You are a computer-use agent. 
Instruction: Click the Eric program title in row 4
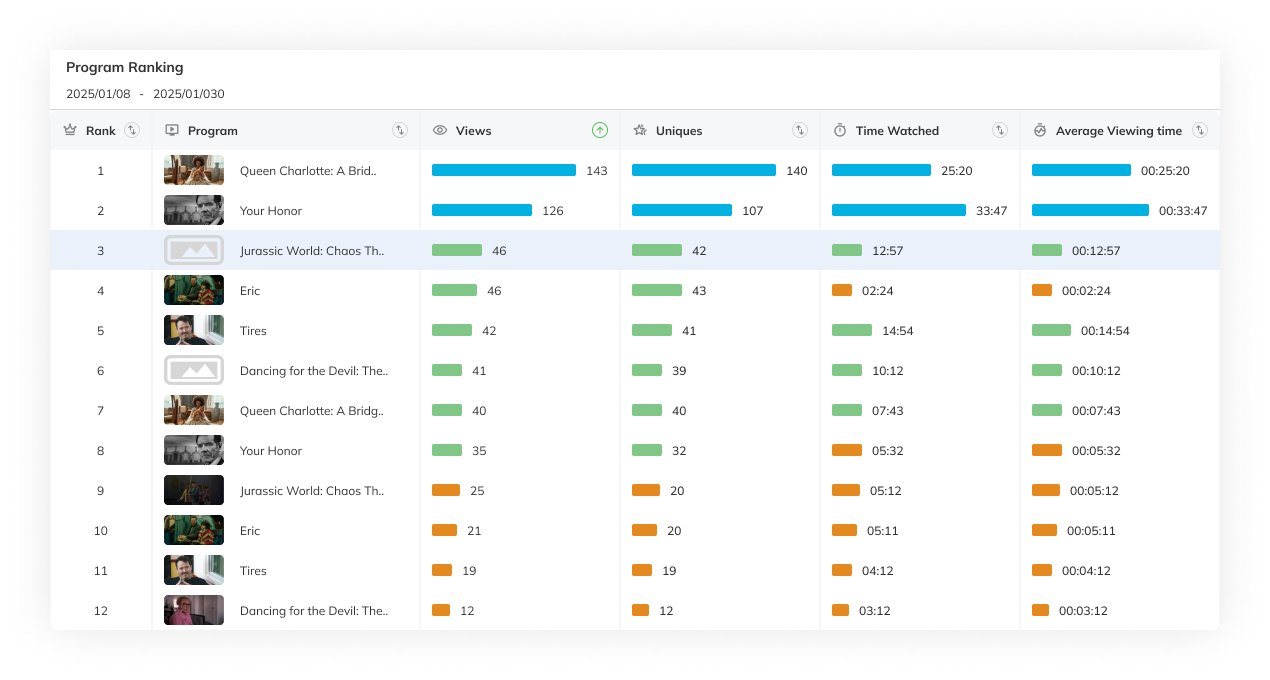point(250,290)
